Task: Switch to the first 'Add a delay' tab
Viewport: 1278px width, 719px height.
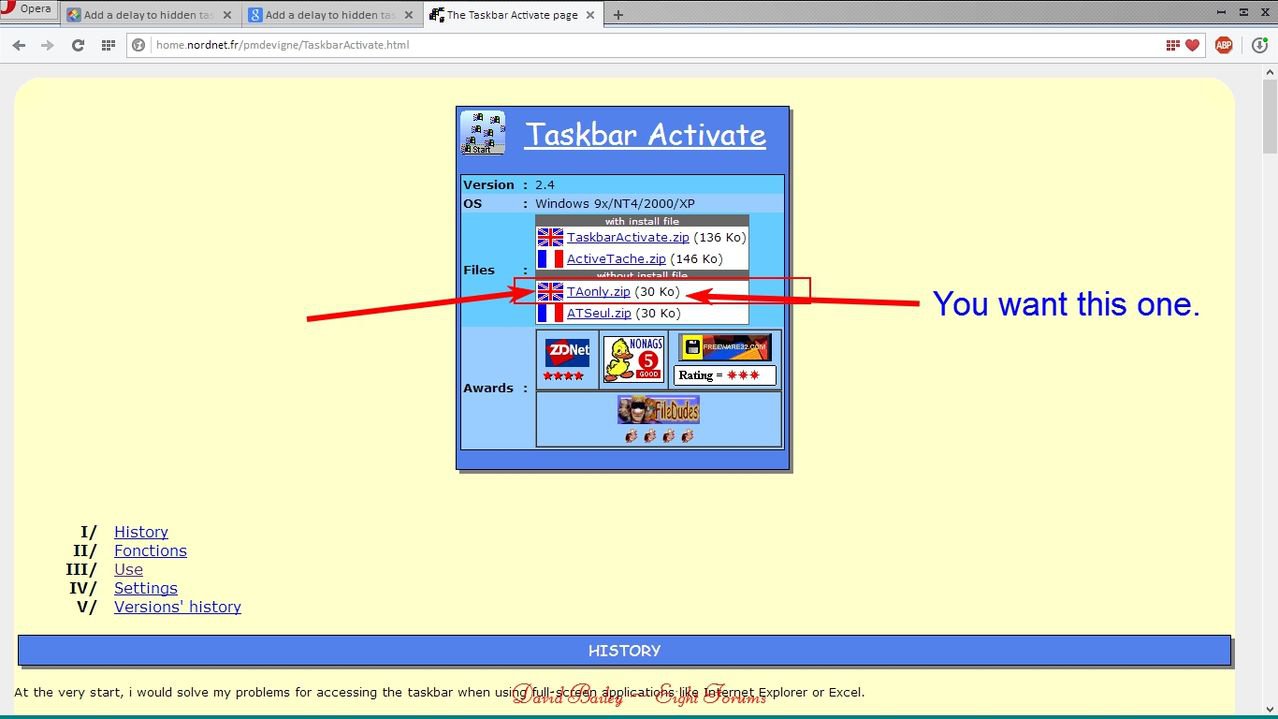Action: coord(147,15)
